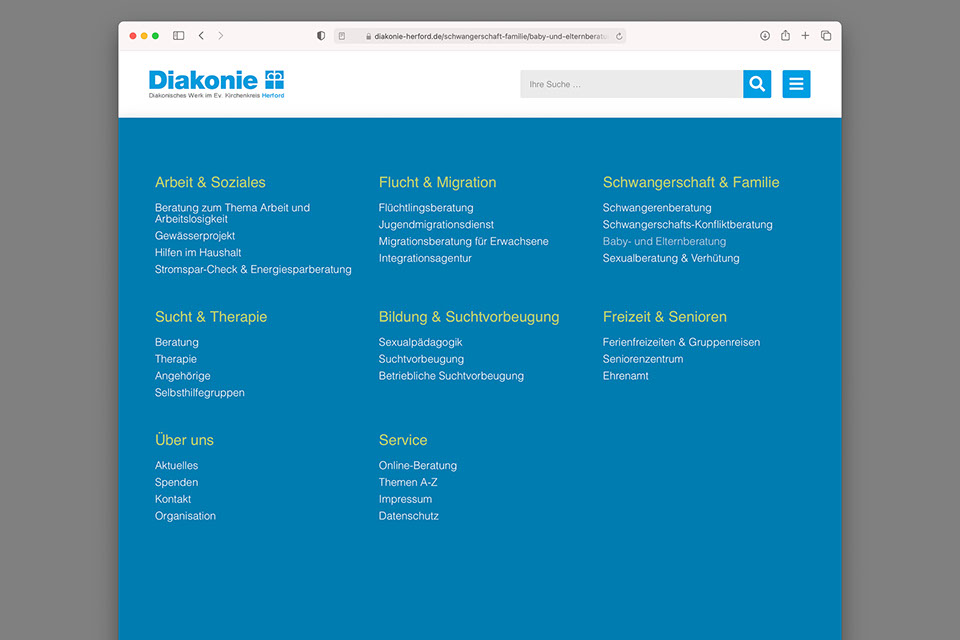Reload page using the address bar icon
Viewport: 960px width, 640px height.
pos(619,36)
